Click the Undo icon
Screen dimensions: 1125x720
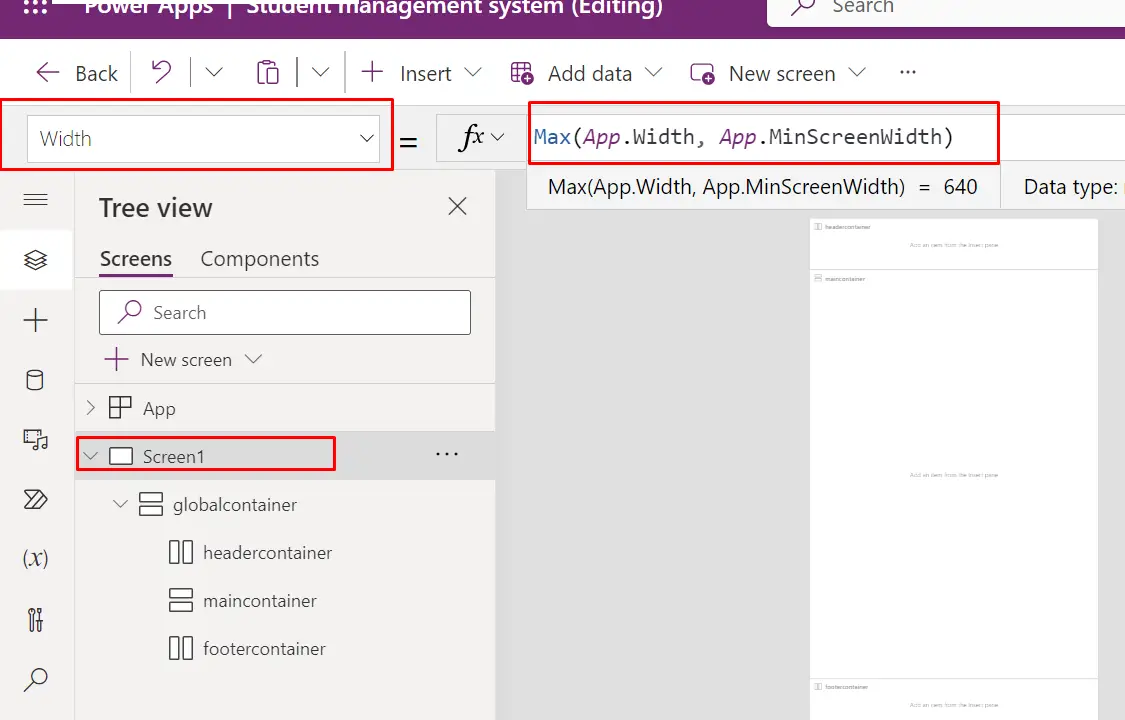(161, 72)
